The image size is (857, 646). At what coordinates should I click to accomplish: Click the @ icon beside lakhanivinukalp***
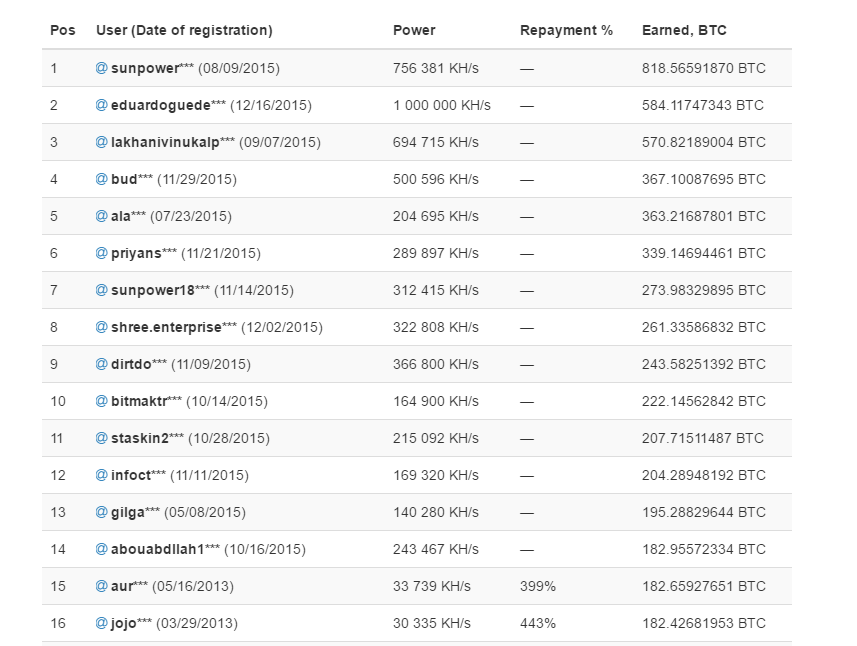(x=101, y=142)
